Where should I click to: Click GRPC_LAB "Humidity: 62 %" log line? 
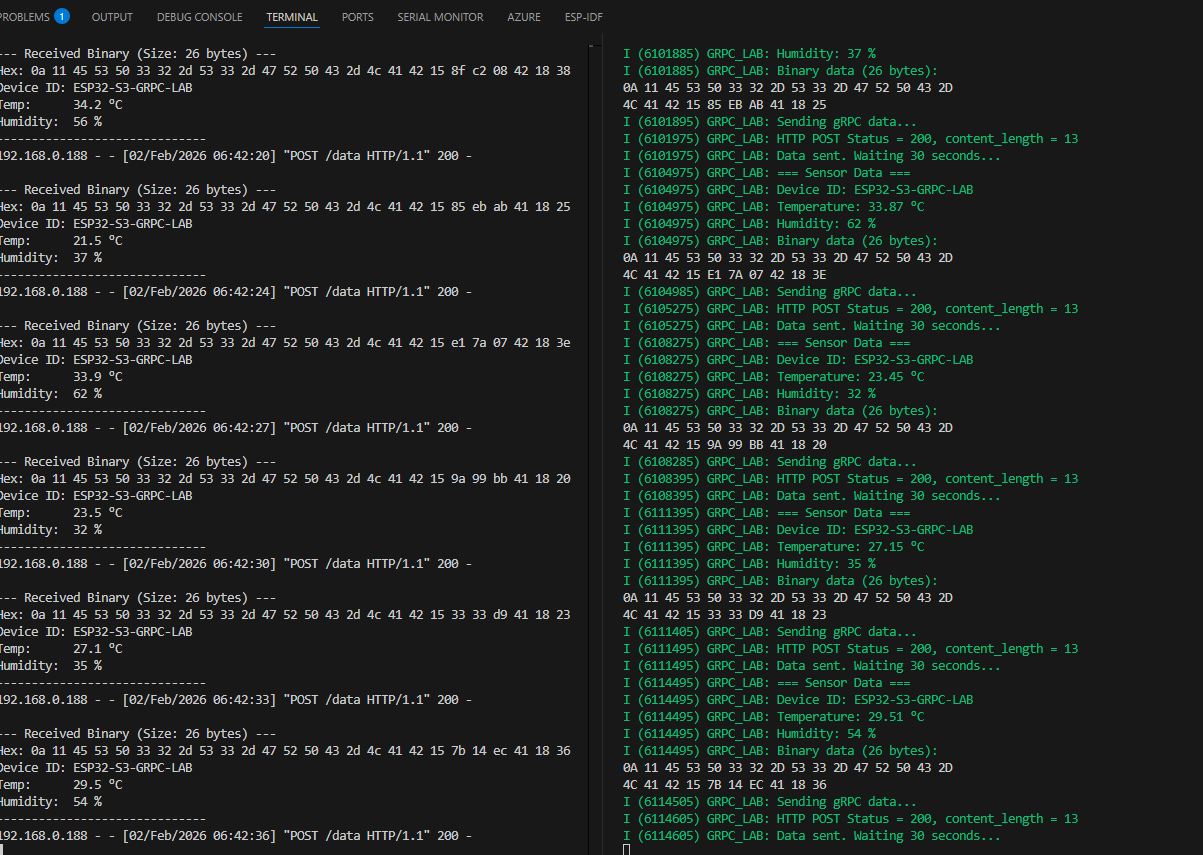(x=749, y=224)
